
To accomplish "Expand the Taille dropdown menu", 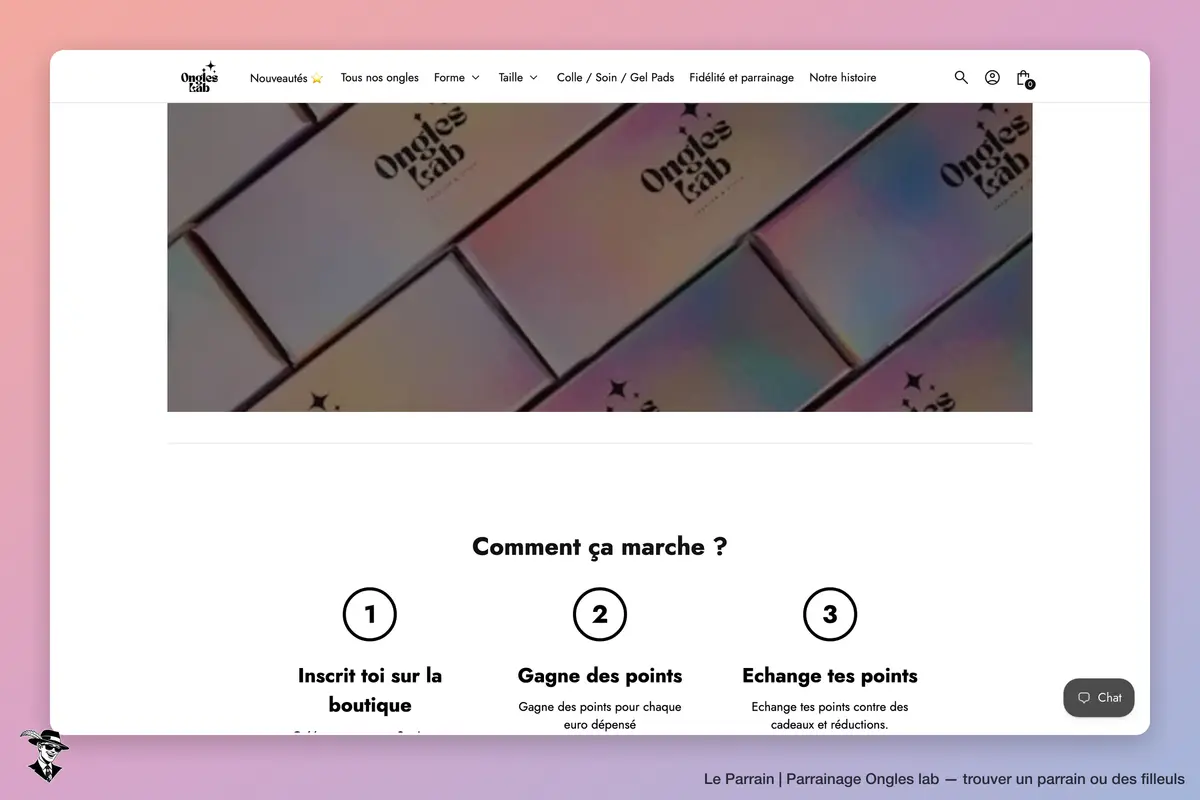I will coord(518,78).
